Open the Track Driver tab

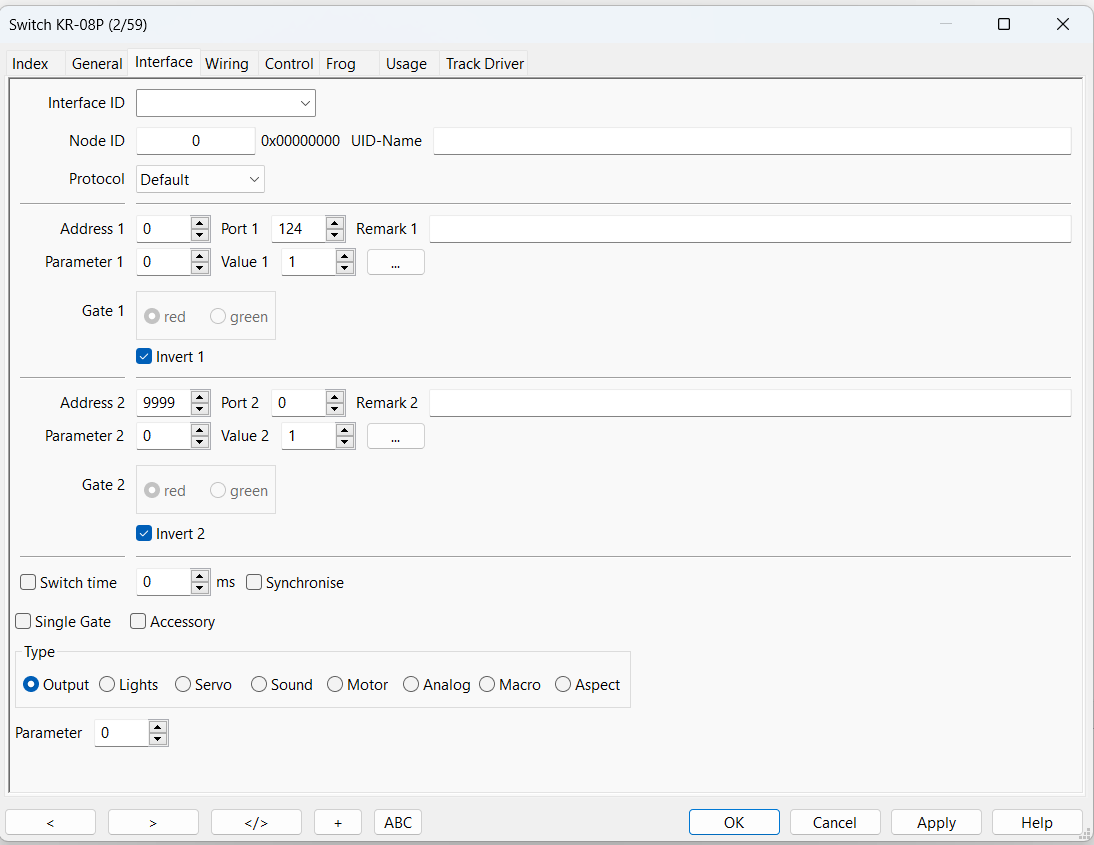coord(484,64)
